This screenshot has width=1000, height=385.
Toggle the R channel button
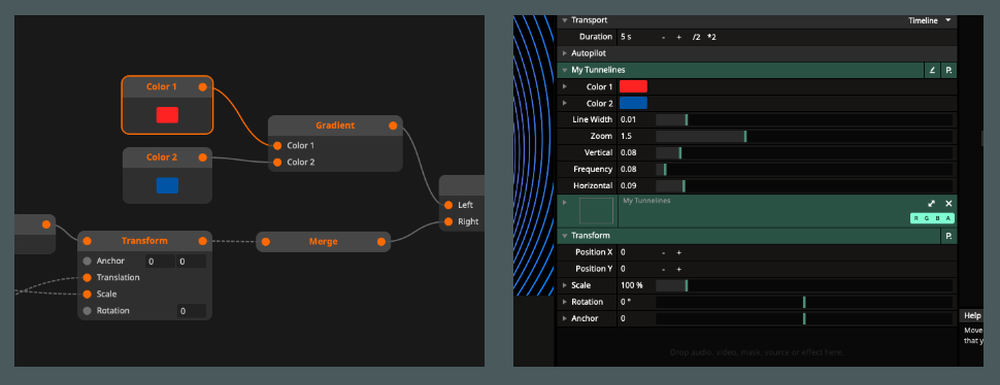pyautogui.click(x=916, y=219)
